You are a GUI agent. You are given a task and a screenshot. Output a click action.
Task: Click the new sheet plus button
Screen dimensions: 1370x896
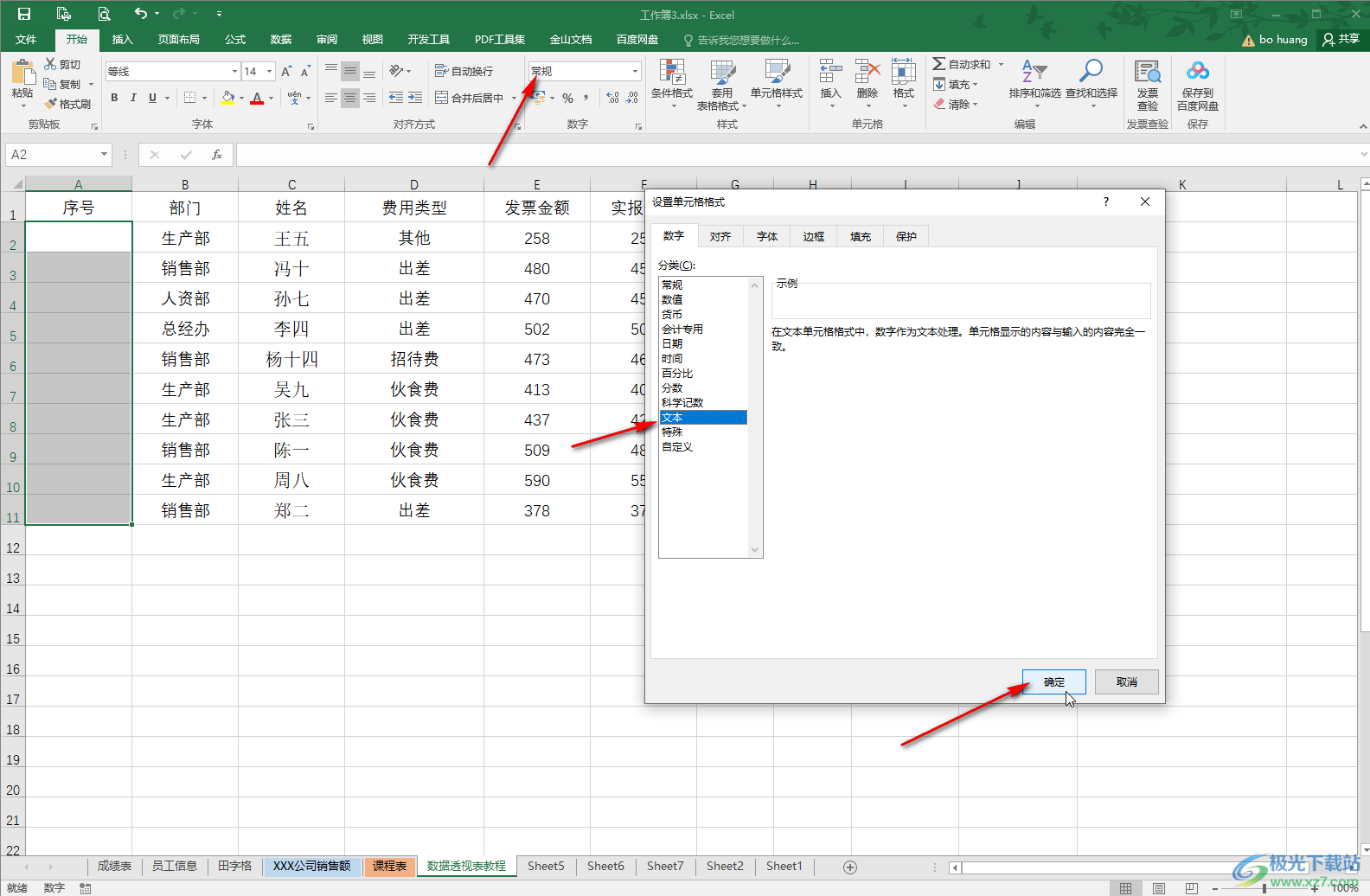coord(850,867)
